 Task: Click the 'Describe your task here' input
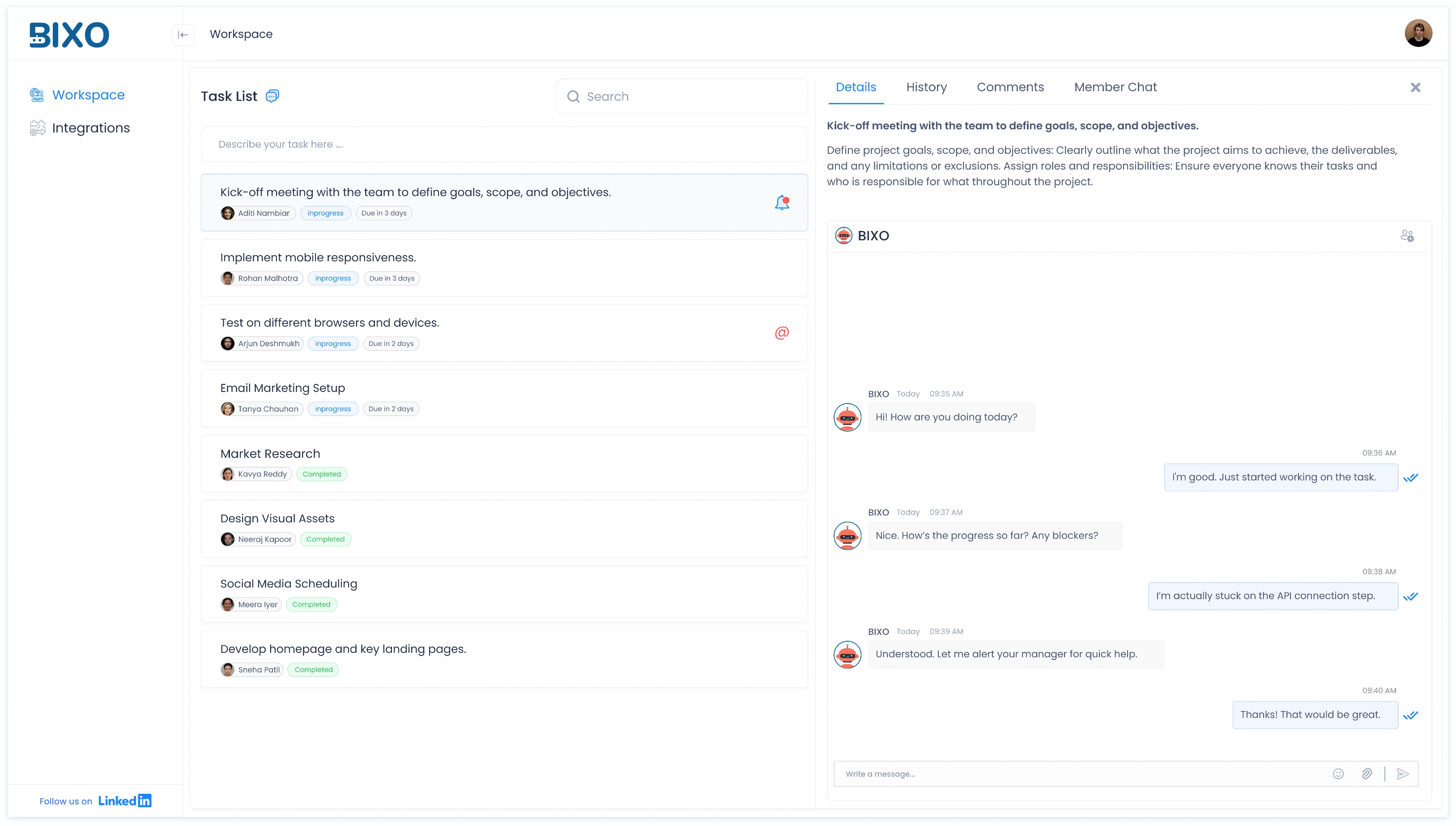tap(505, 144)
